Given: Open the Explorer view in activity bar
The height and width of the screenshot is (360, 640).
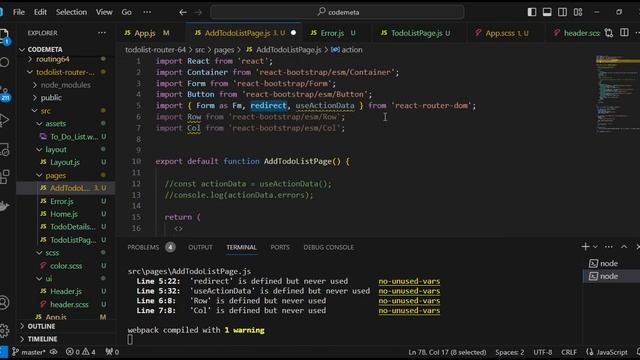Looking at the screenshot, I should [4, 36].
